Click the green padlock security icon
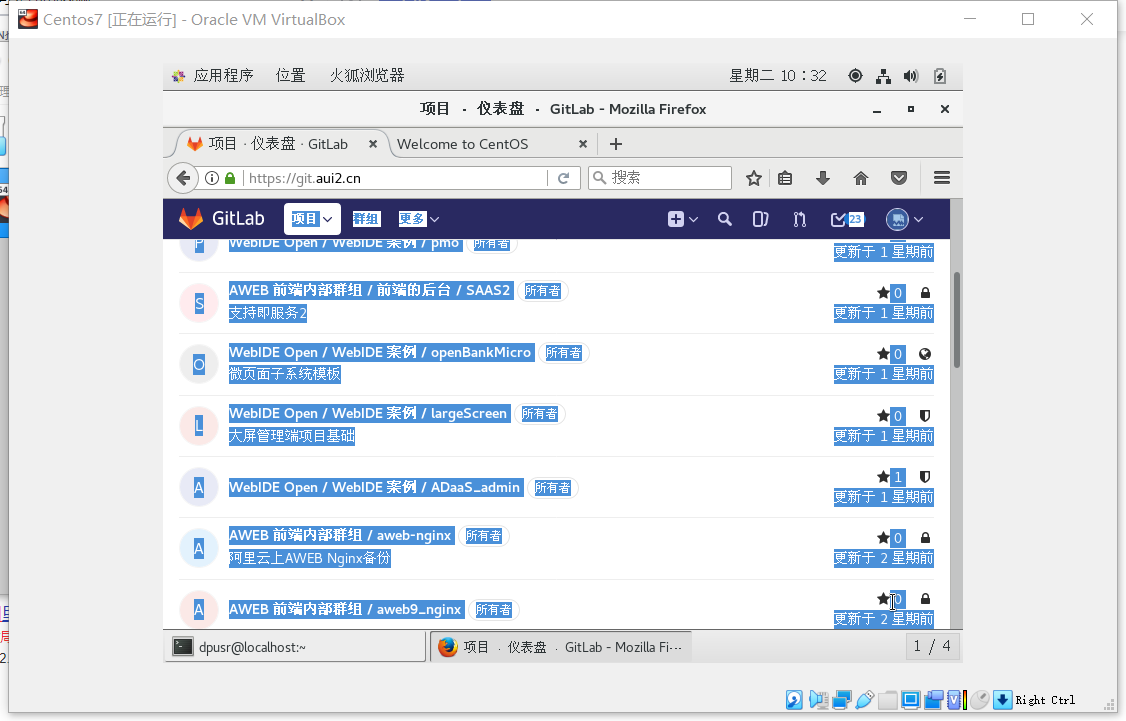Image resolution: width=1126 pixels, height=721 pixels. pos(230,177)
